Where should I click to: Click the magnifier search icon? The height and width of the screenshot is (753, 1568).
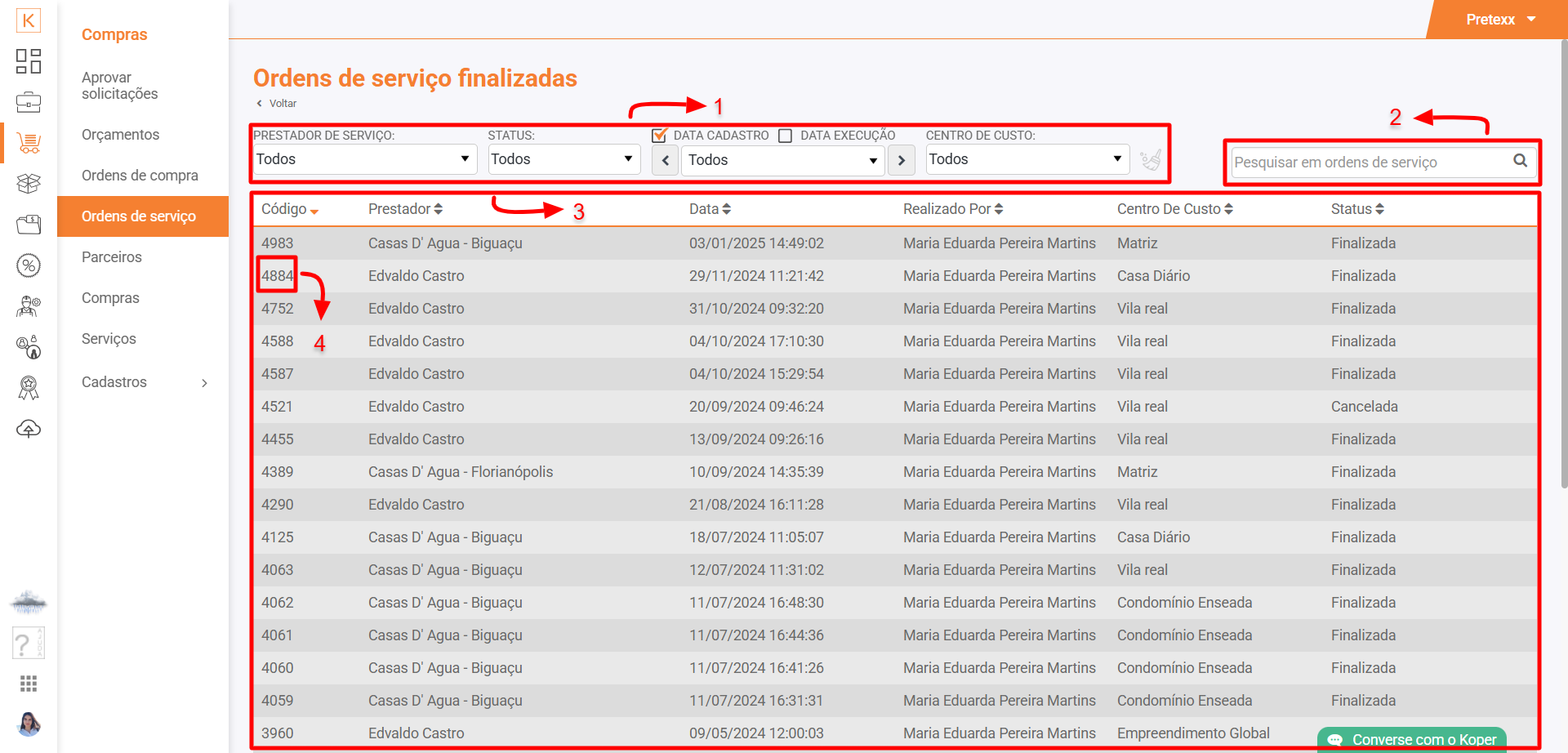(x=1520, y=161)
